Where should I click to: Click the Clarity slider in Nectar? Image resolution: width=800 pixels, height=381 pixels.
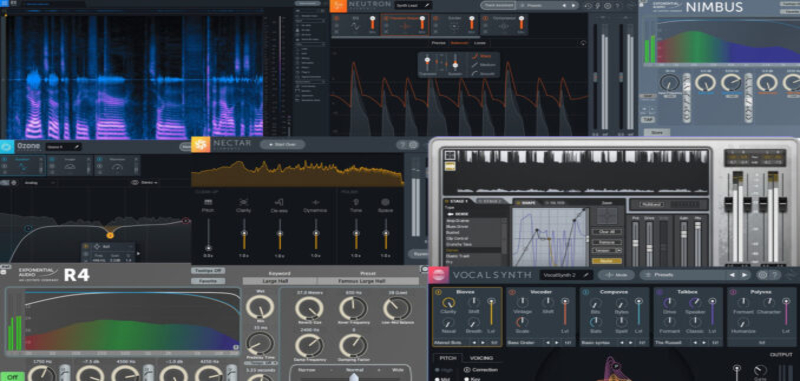(x=244, y=234)
